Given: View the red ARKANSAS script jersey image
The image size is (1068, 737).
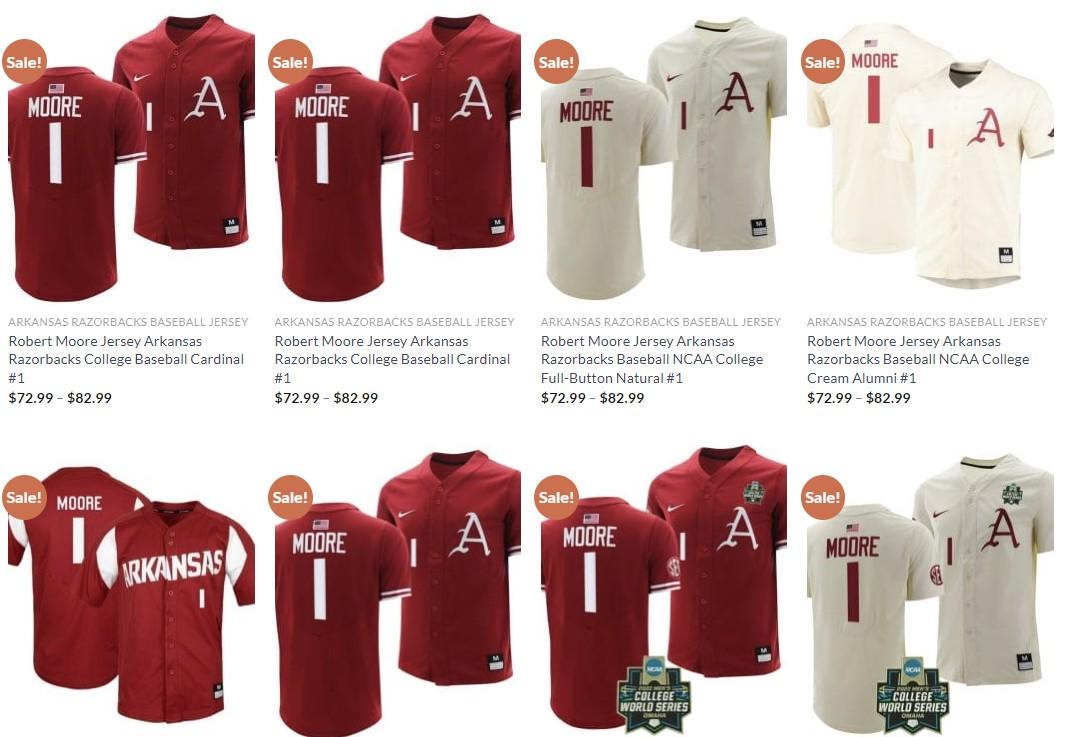Looking at the screenshot, I should tap(131, 593).
